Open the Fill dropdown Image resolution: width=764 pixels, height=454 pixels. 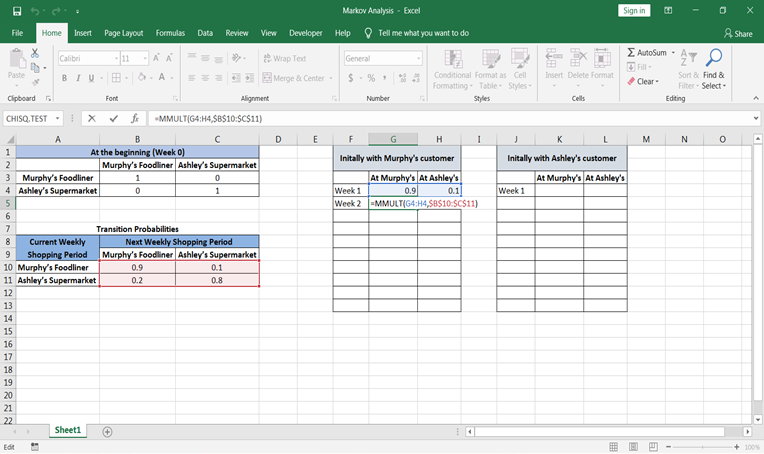tap(639, 67)
